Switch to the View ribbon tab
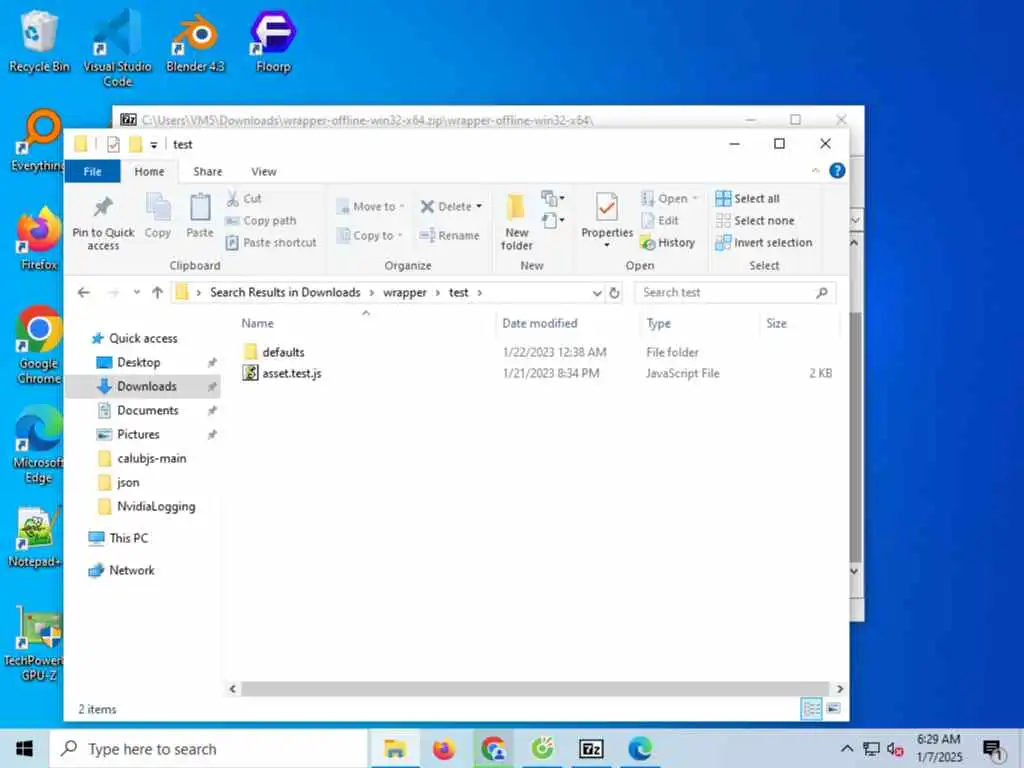Image resolution: width=1024 pixels, height=768 pixels. click(x=264, y=172)
